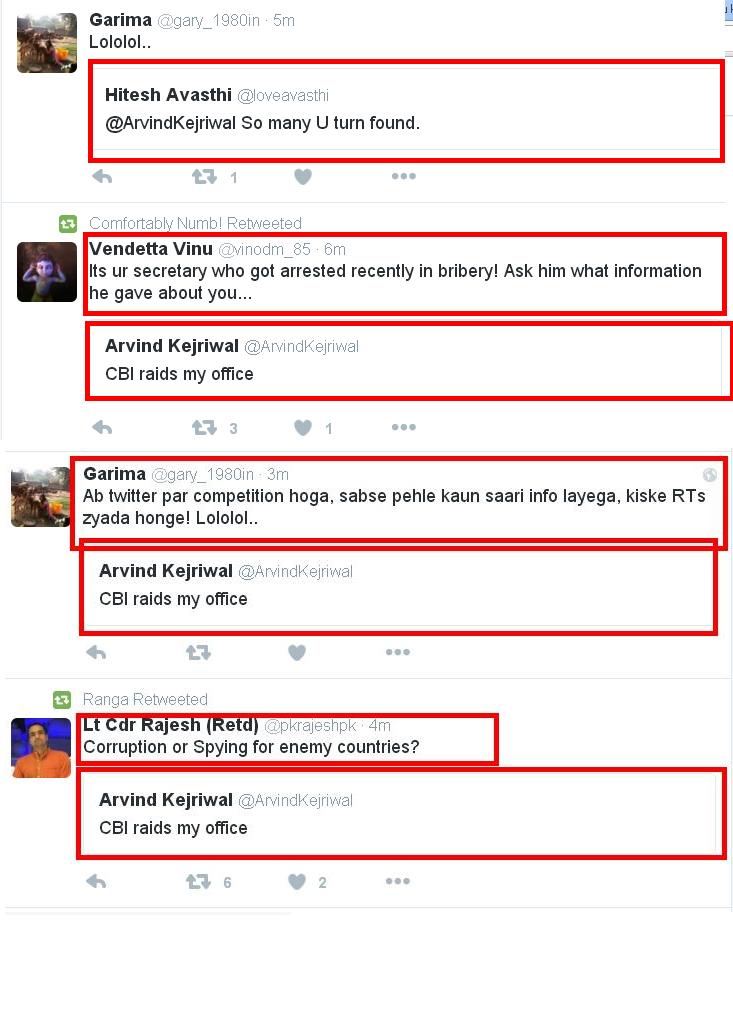Open more options on Garima's Lololol tweet

click(x=403, y=176)
